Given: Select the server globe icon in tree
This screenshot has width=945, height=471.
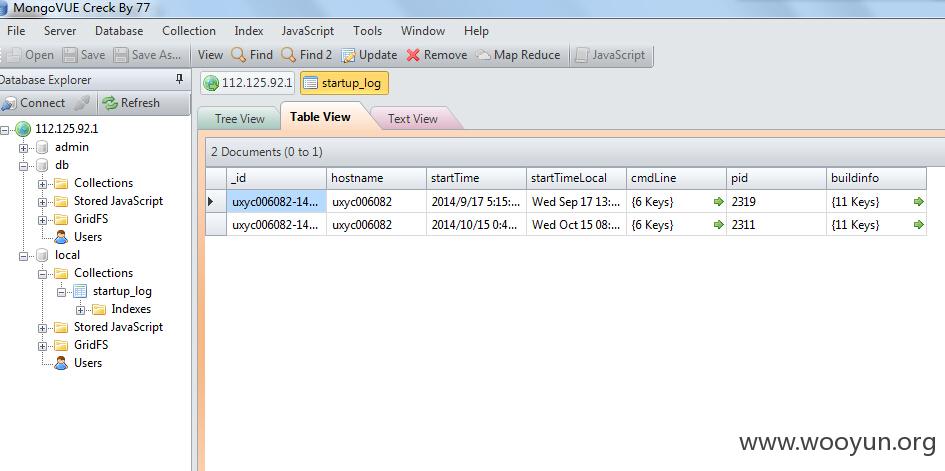Looking at the screenshot, I should 22,128.
